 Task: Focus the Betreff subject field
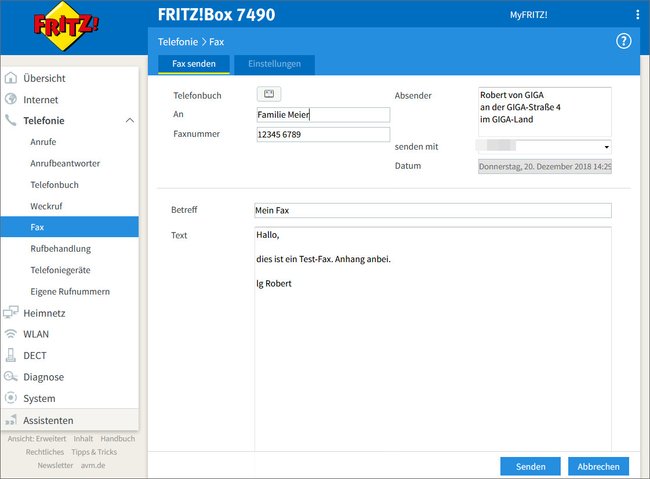433,210
